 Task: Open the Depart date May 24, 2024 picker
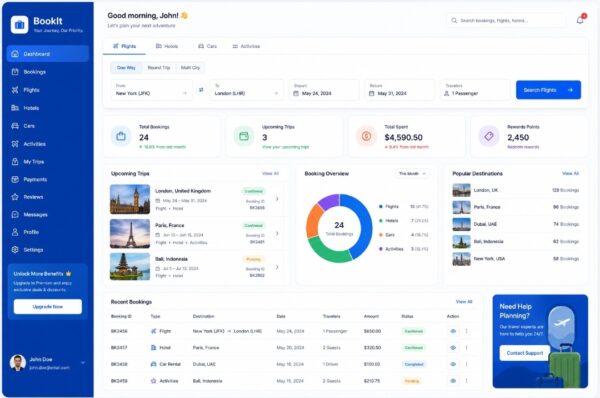click(x=324, y=90)
